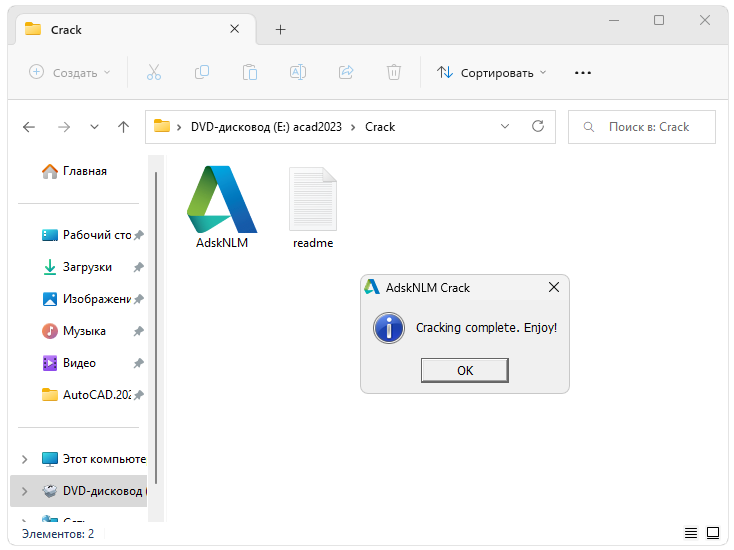Viewport: 734px width, 550px height.
Task: Click the navigation pane scrollbar
Action: pos(156,328)
